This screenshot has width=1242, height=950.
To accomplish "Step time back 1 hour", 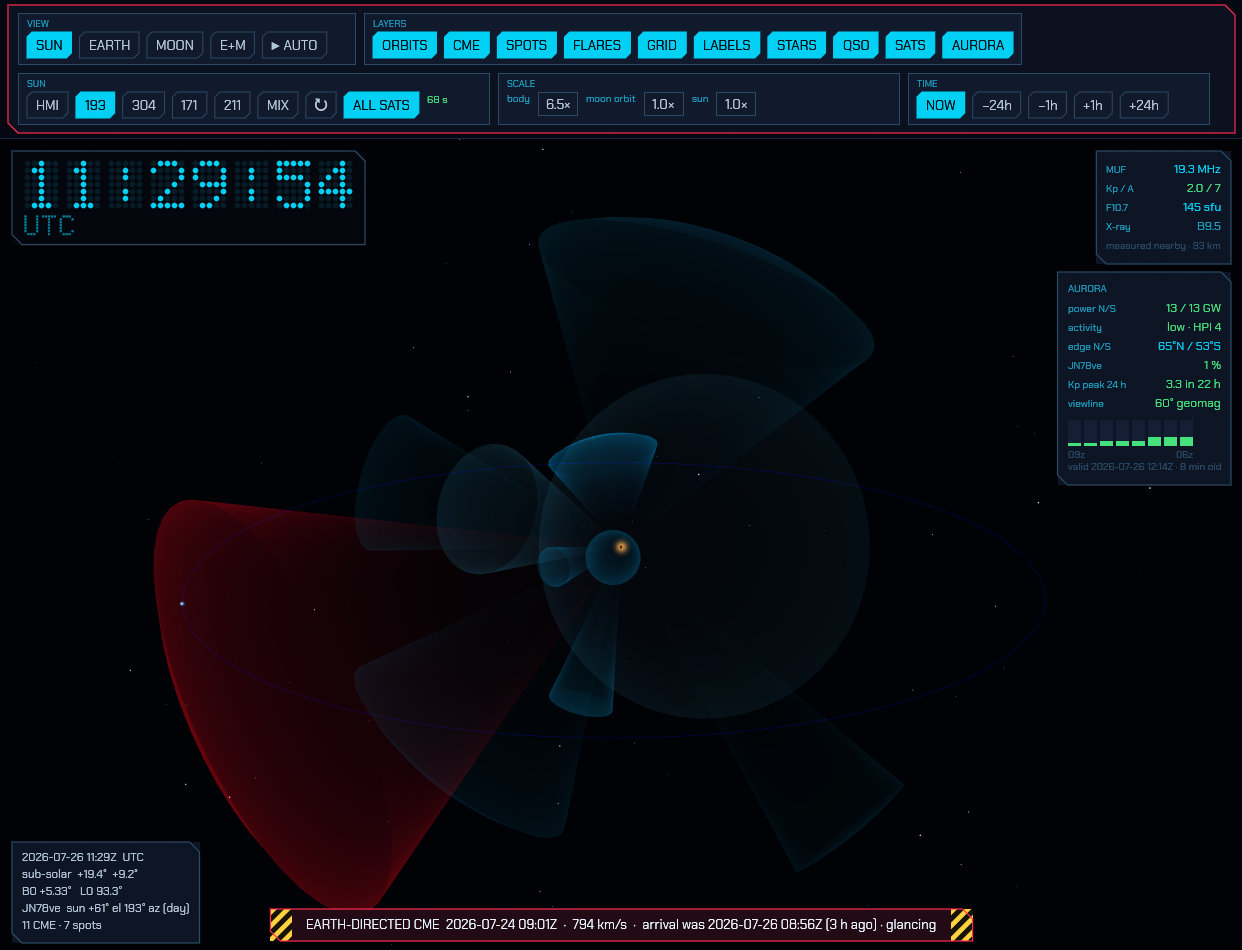I will [1047, 105].
